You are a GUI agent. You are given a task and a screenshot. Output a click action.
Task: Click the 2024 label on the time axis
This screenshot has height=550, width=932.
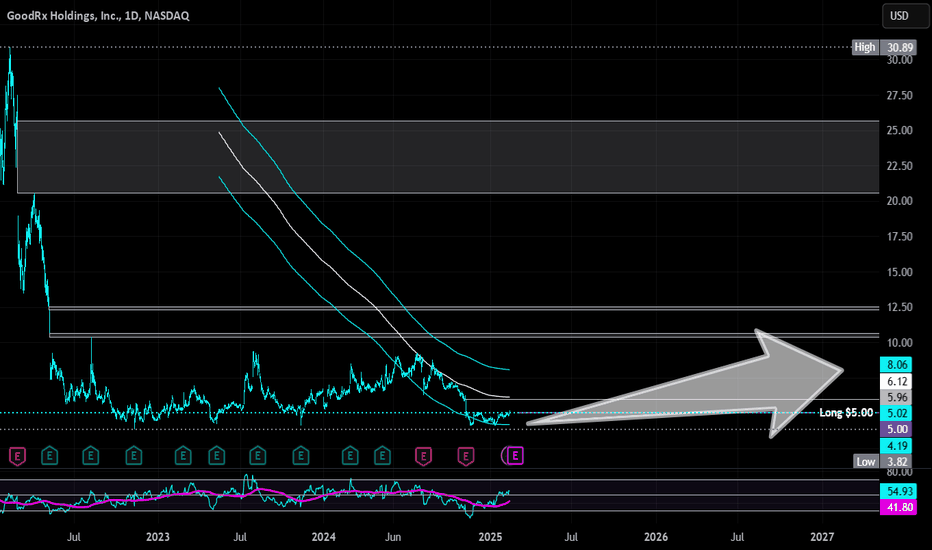(323, 537)
